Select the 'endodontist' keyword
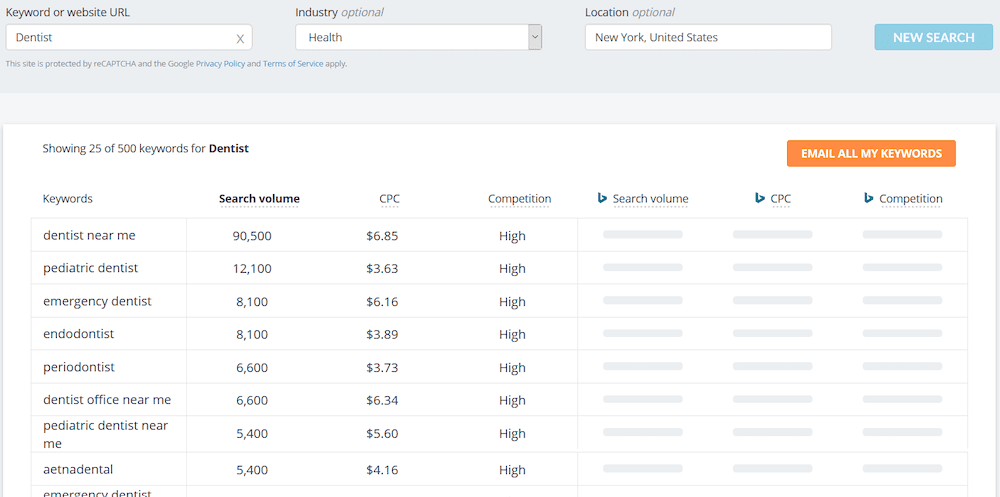 coord(78,334)
